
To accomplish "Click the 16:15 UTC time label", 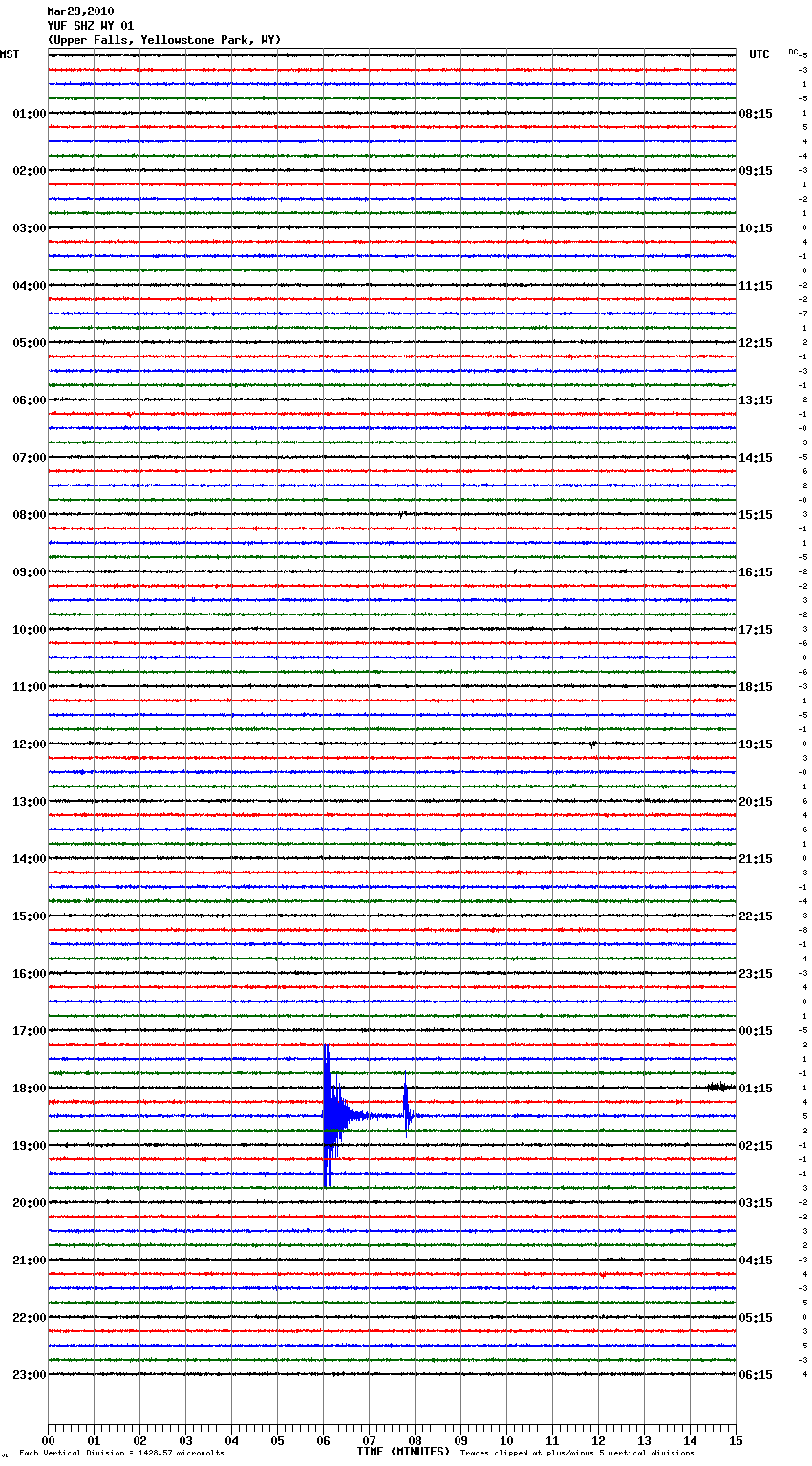I will pos(756,572).
